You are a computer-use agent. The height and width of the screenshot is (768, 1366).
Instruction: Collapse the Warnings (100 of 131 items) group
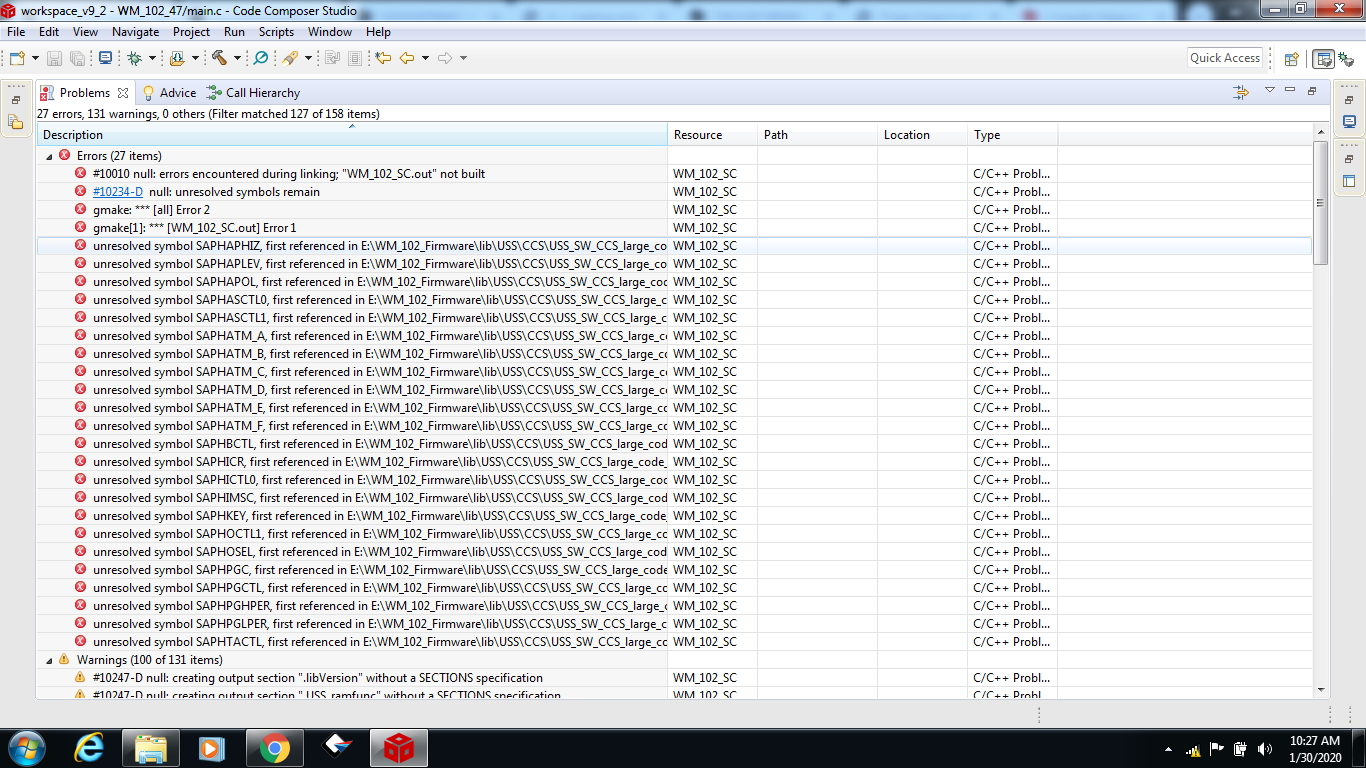click(48, 659)
